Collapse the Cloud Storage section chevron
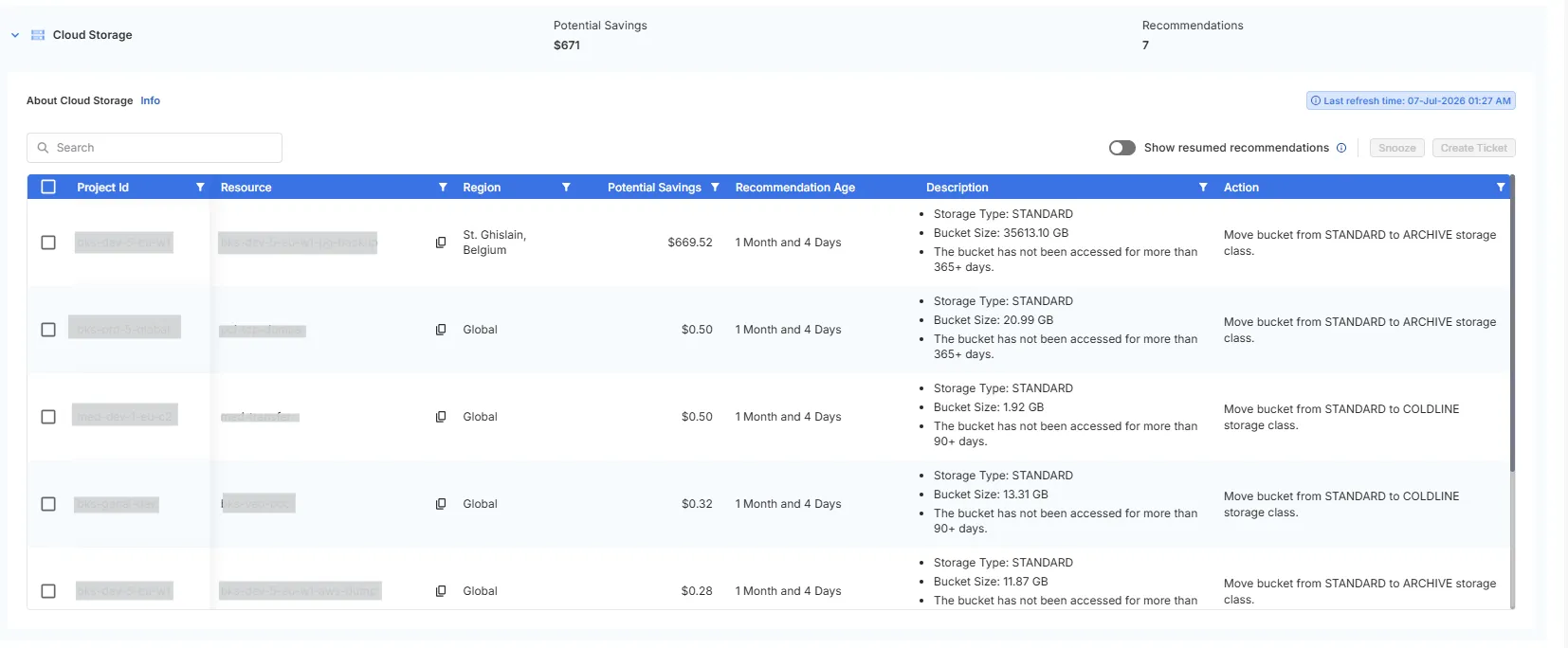Image resolution: width=1568 pixels, height=648 pixels. click(x=15, y=35)
